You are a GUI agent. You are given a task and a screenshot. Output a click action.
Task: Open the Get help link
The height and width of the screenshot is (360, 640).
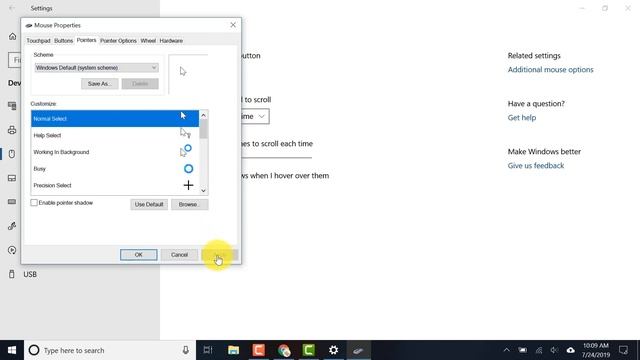pyautogui.click(x=522, y=118)
